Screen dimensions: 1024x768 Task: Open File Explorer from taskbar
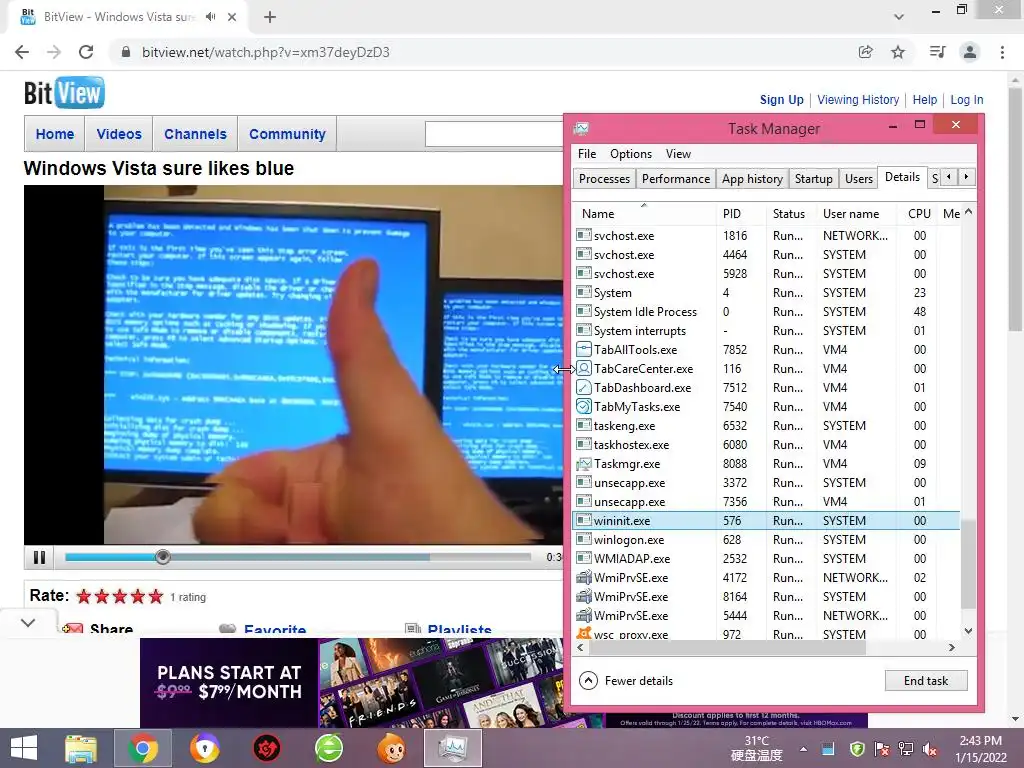coord(80,748)
